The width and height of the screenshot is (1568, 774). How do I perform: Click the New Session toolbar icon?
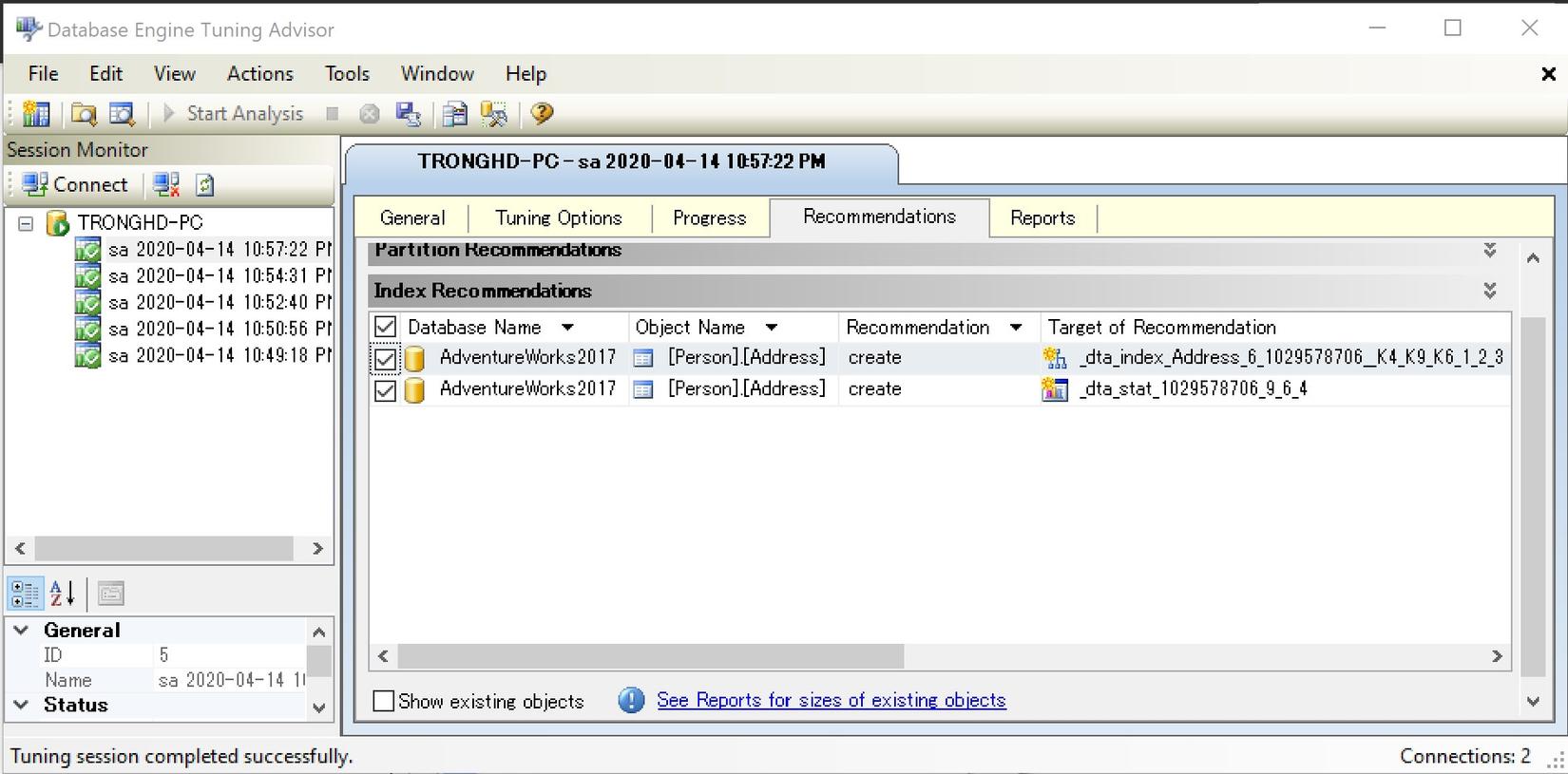coord(36,114)
